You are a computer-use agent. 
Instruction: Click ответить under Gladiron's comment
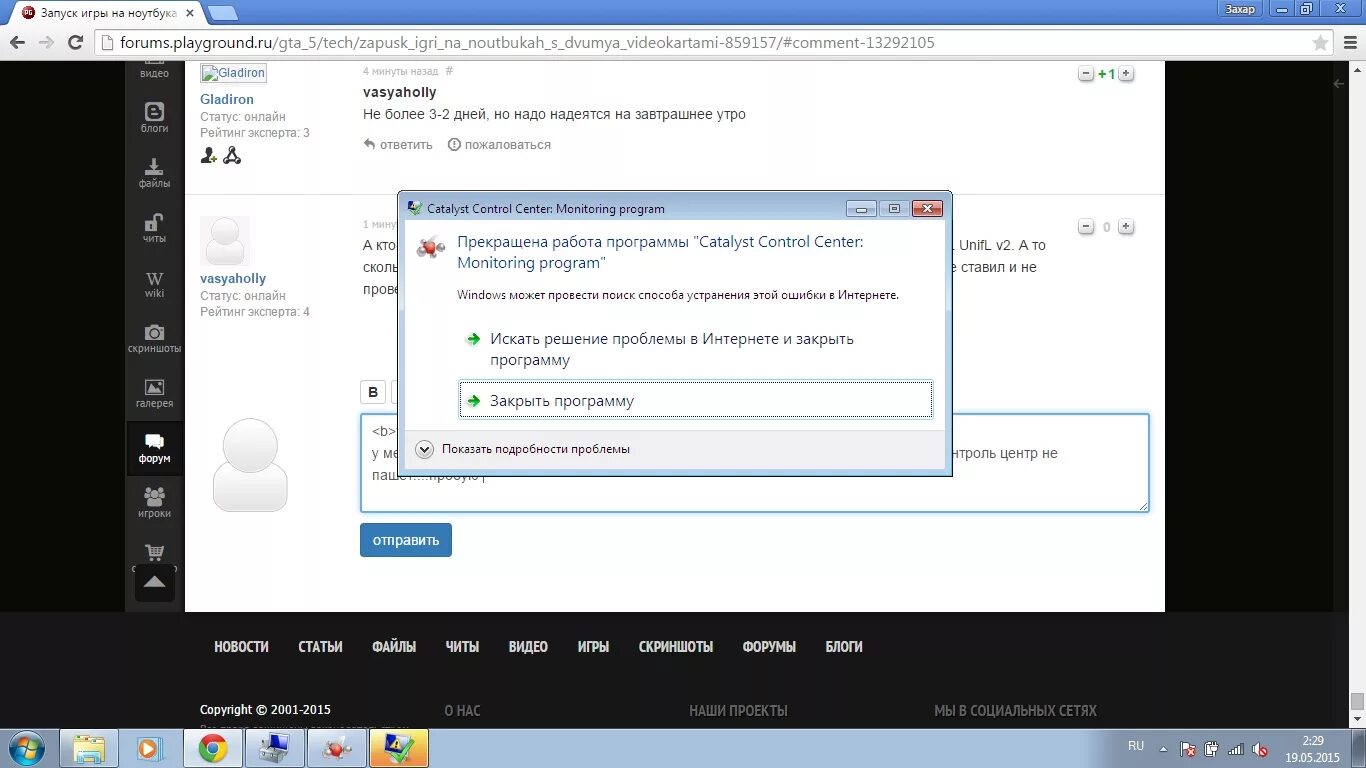pos(398,145)
